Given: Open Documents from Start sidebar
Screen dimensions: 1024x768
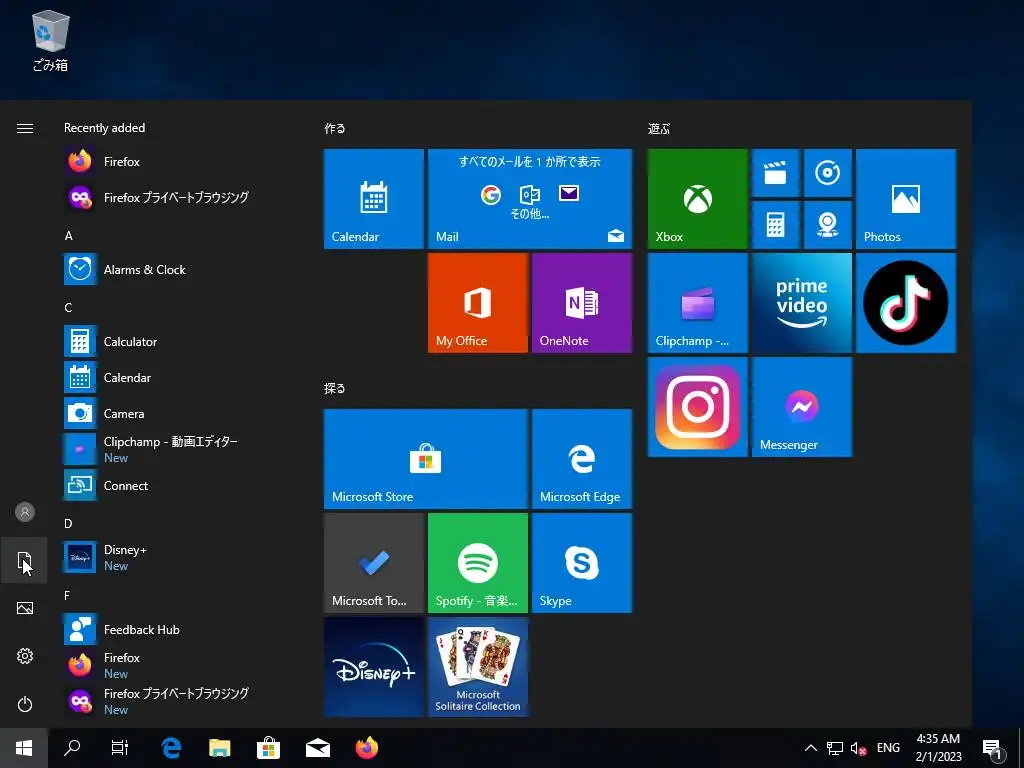Looking at the screenshot, I should coord(25,560).
